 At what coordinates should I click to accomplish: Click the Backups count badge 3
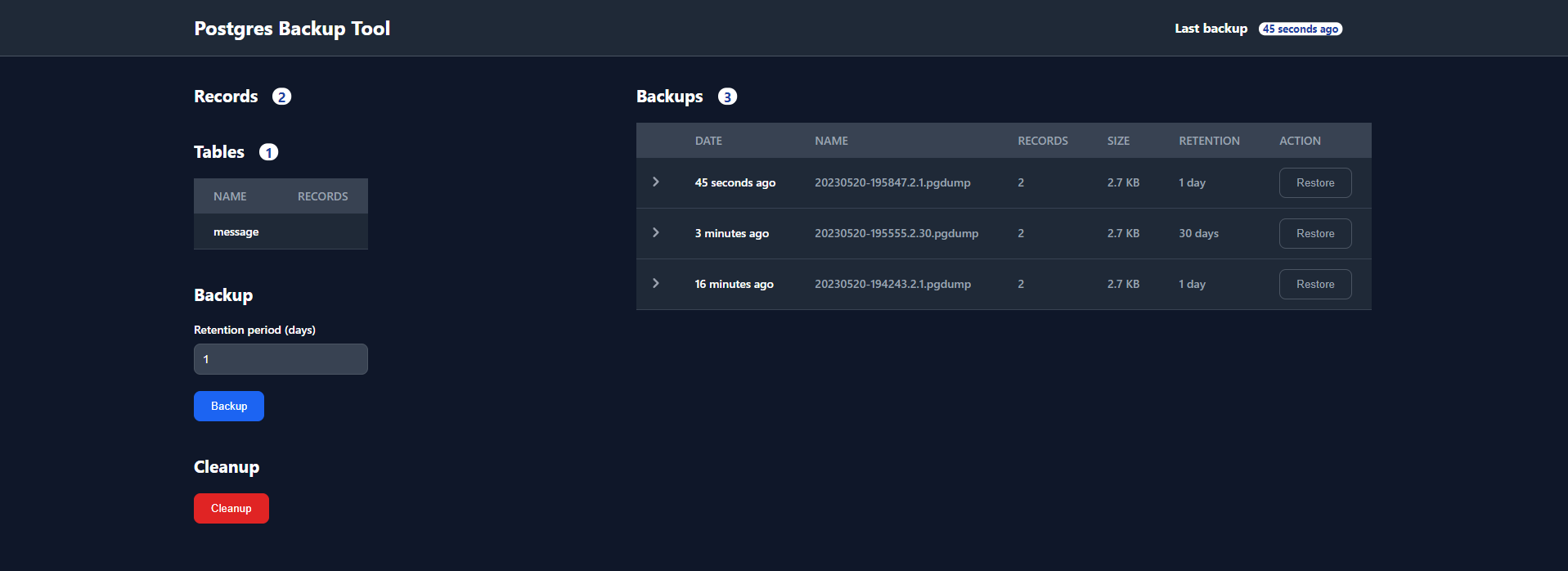727,97
